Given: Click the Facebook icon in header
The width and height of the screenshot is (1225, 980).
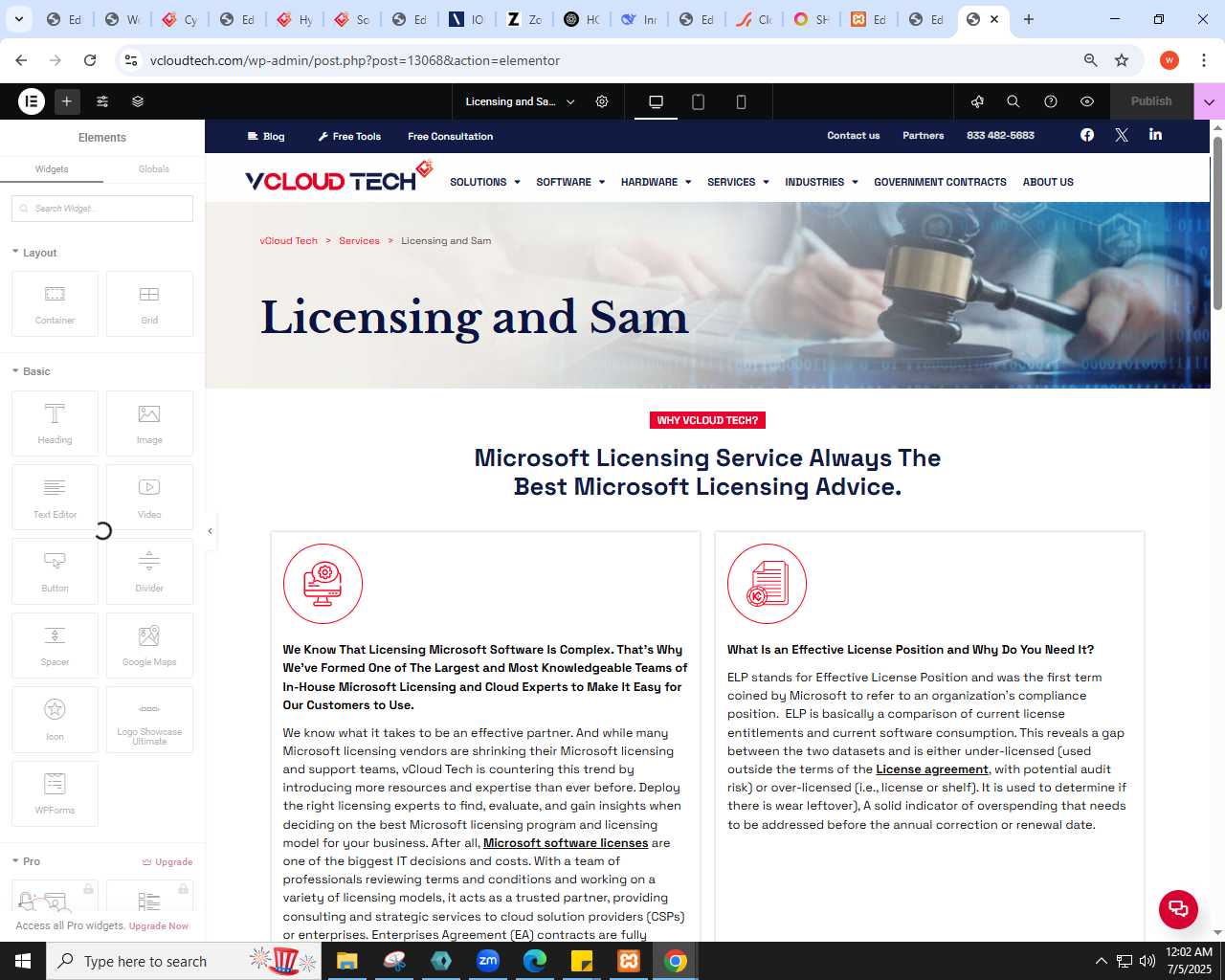Looking at the screenshot, I should (1087, 135).
